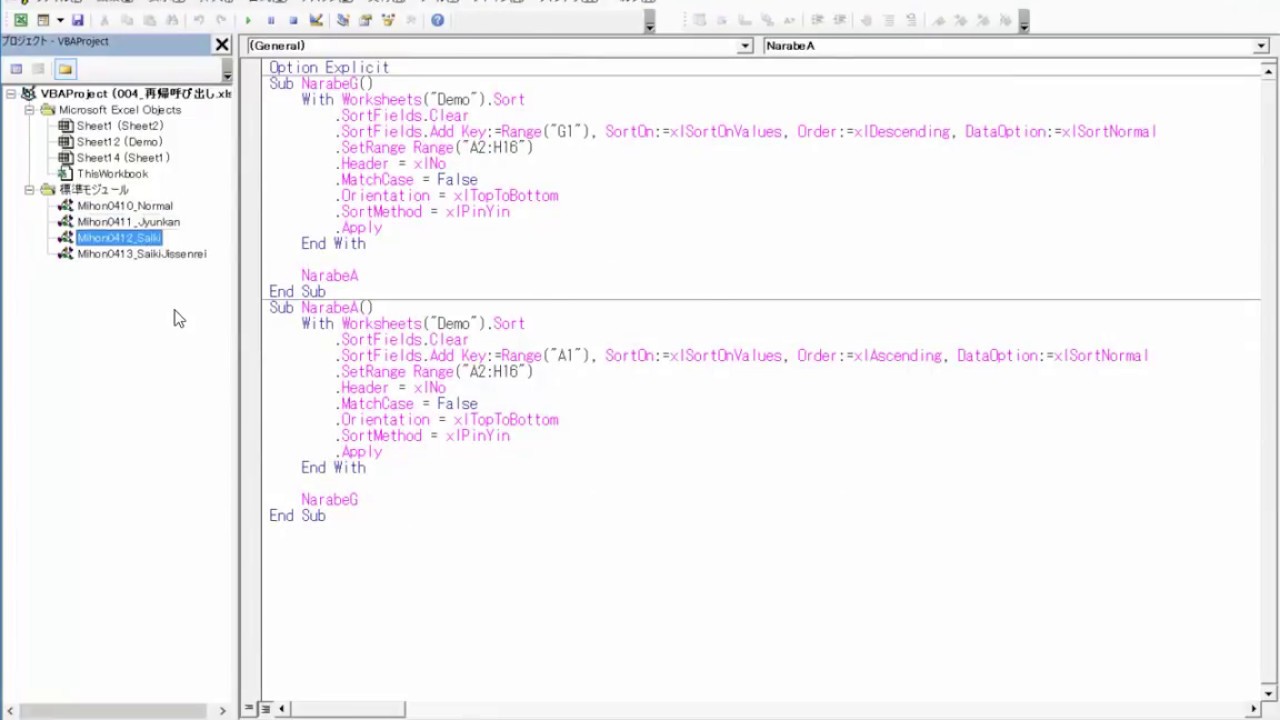
Task: Collapse the Microsoft Excel Objects folder
Action: click(x=30, y=110)
